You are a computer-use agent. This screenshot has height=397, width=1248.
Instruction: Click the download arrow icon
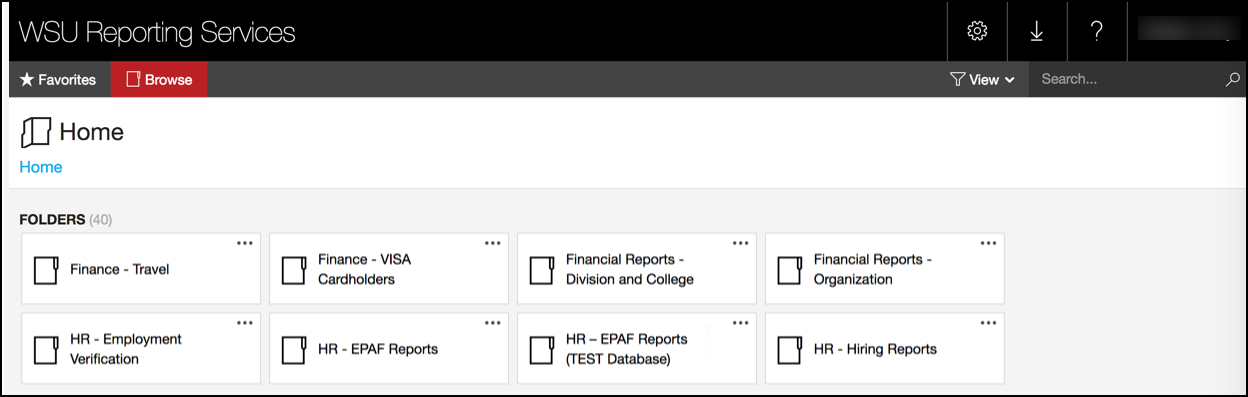point(1037,32)
